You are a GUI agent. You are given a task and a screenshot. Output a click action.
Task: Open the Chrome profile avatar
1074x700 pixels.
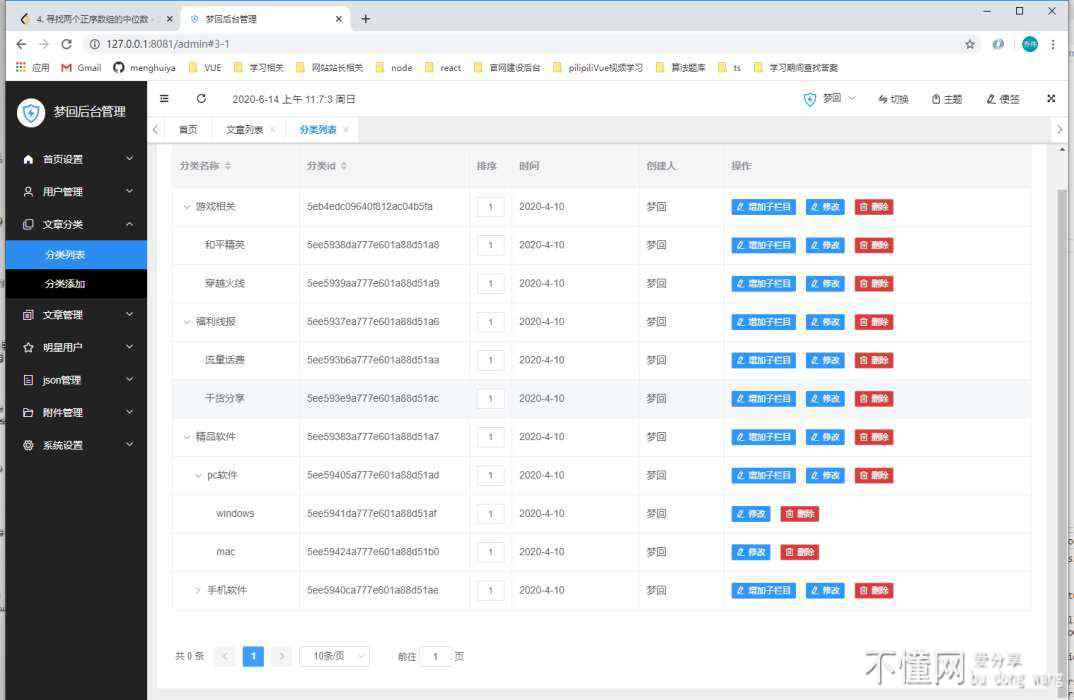[x=1029, y=45]
